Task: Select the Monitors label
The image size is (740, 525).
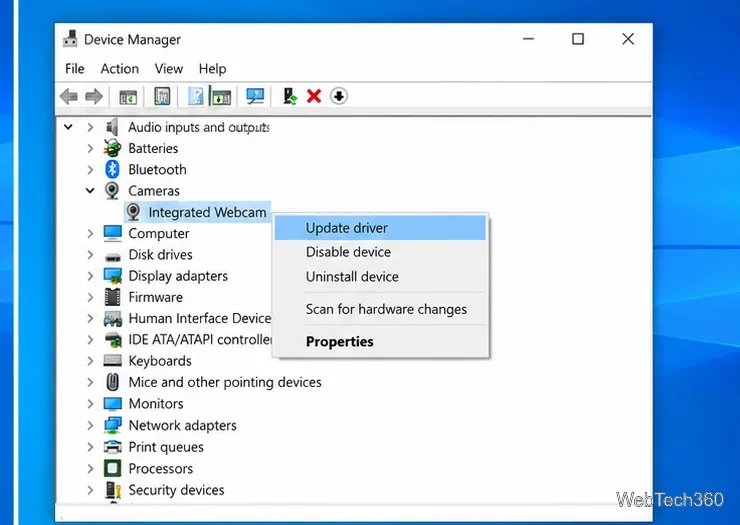Action: pyautogui.click(x=156, y=404)
